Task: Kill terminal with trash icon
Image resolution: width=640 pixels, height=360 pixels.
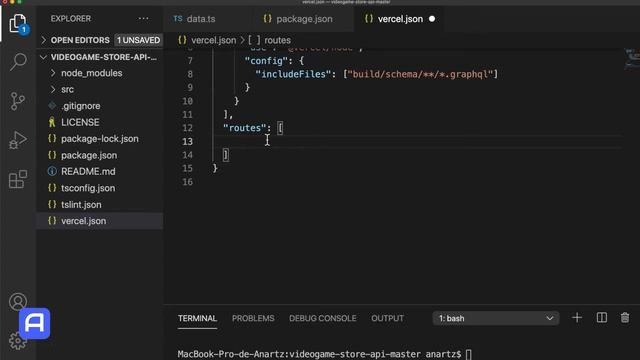Action: click(625, 318)
